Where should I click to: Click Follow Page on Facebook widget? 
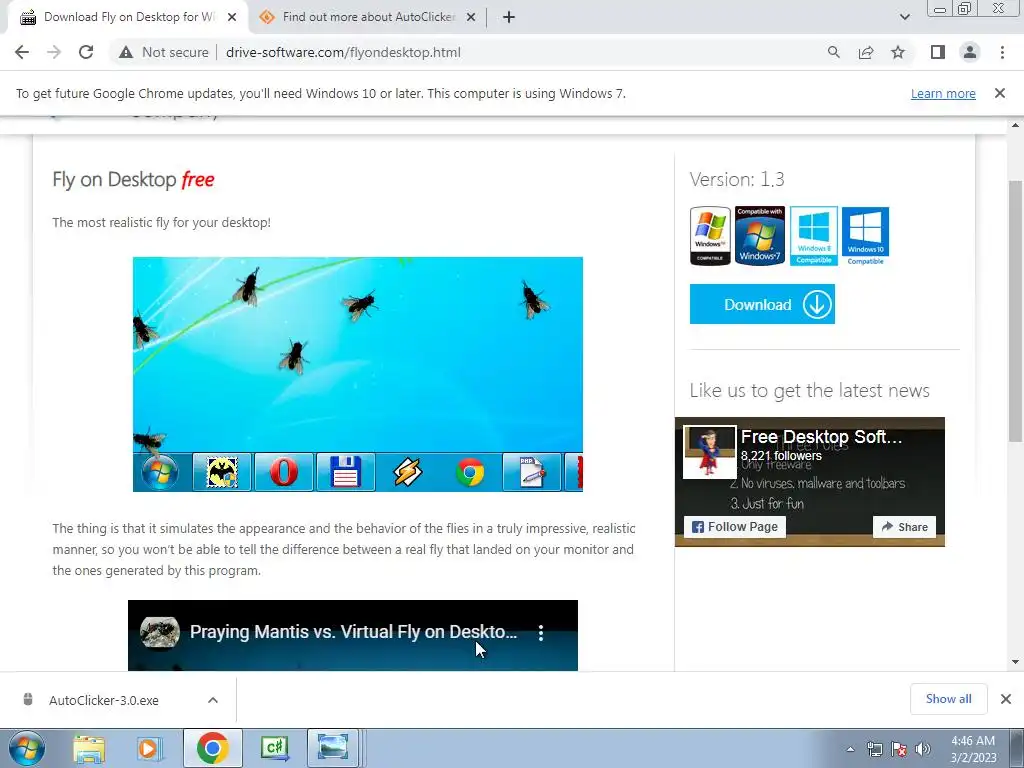(735, 527)
